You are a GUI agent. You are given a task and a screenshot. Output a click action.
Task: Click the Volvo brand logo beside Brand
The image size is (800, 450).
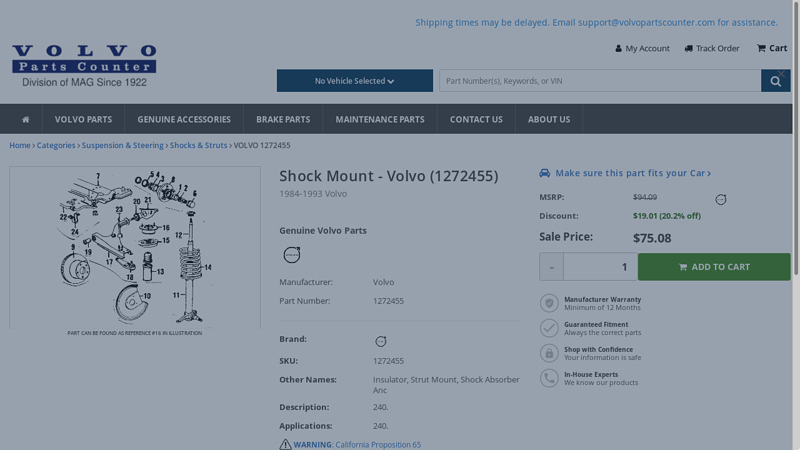click(x=381, y=341)
